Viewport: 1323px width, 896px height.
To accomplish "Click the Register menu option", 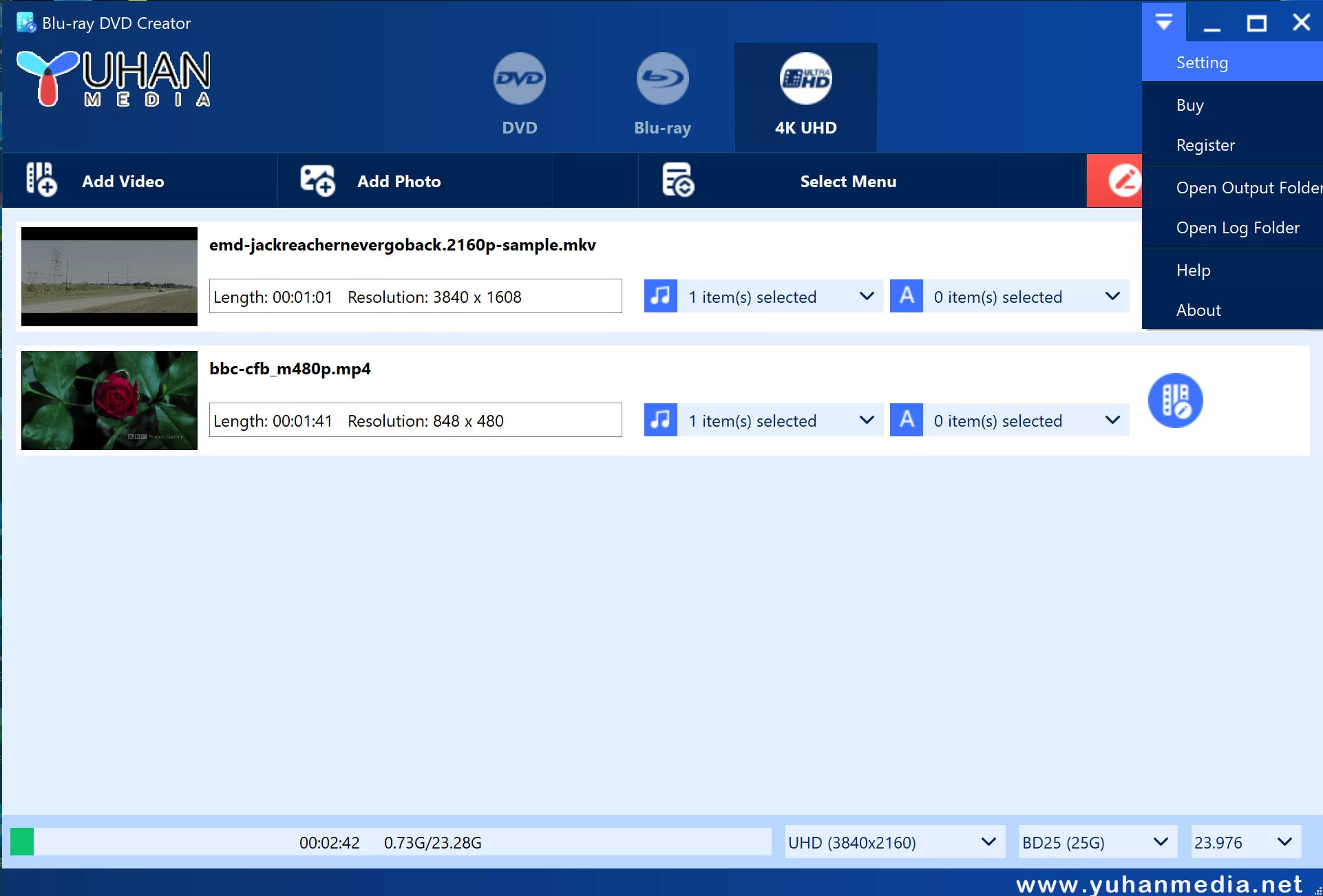I will click(x=1205, y=144).
